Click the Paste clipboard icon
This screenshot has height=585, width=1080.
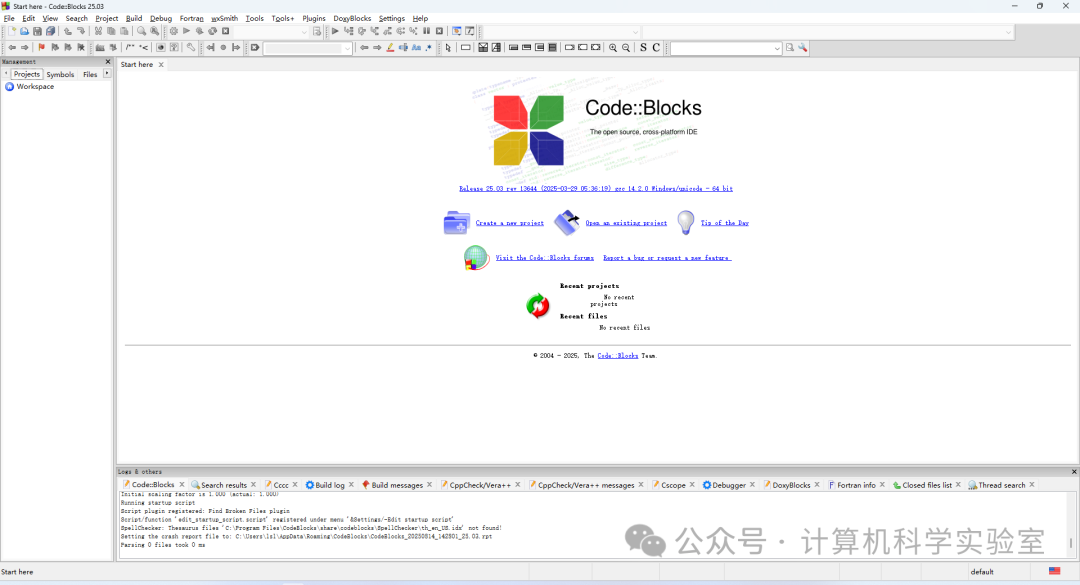coord(124,32)
